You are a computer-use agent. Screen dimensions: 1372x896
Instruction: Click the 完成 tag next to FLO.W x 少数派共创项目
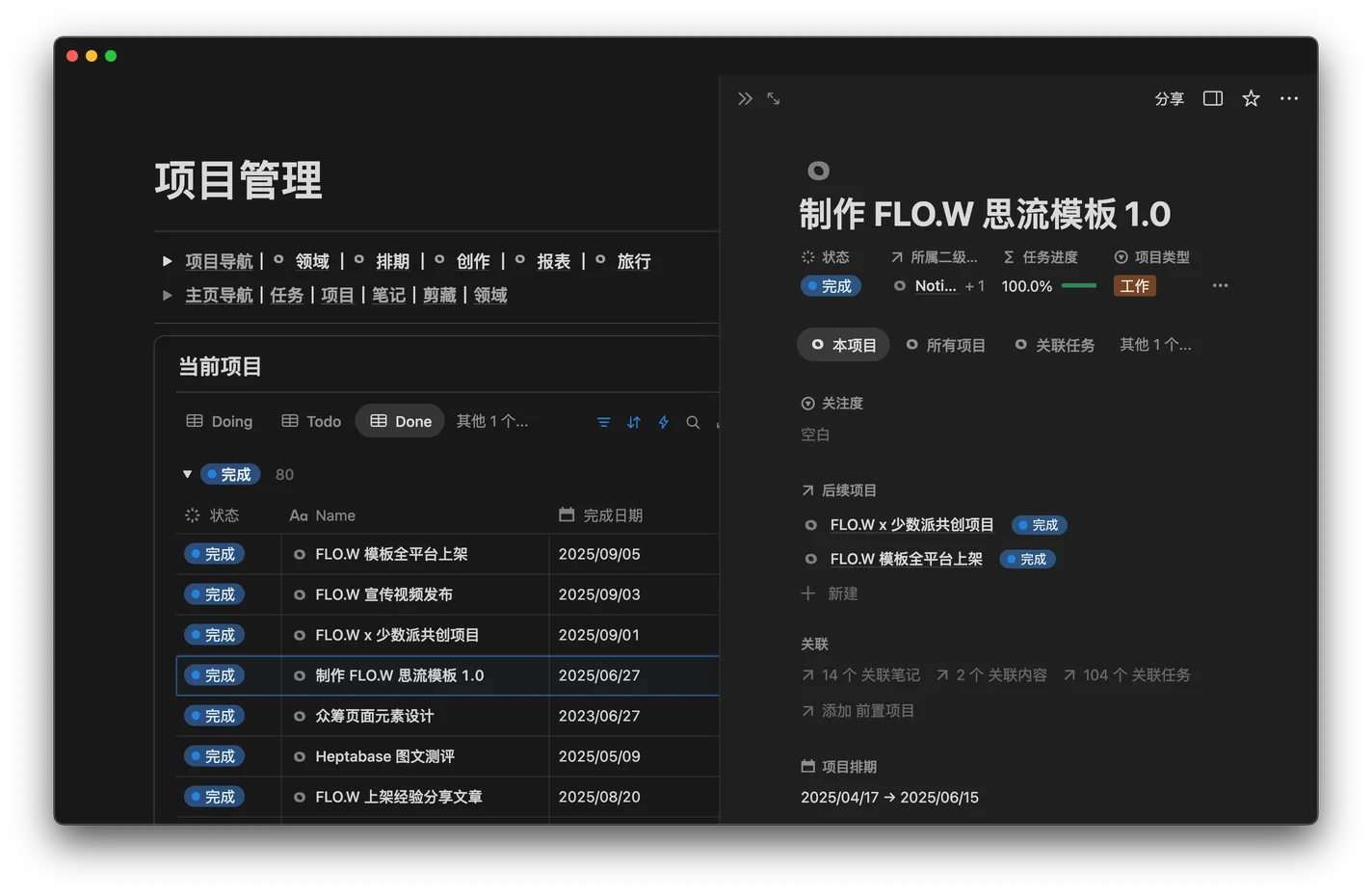point(1038,524)
